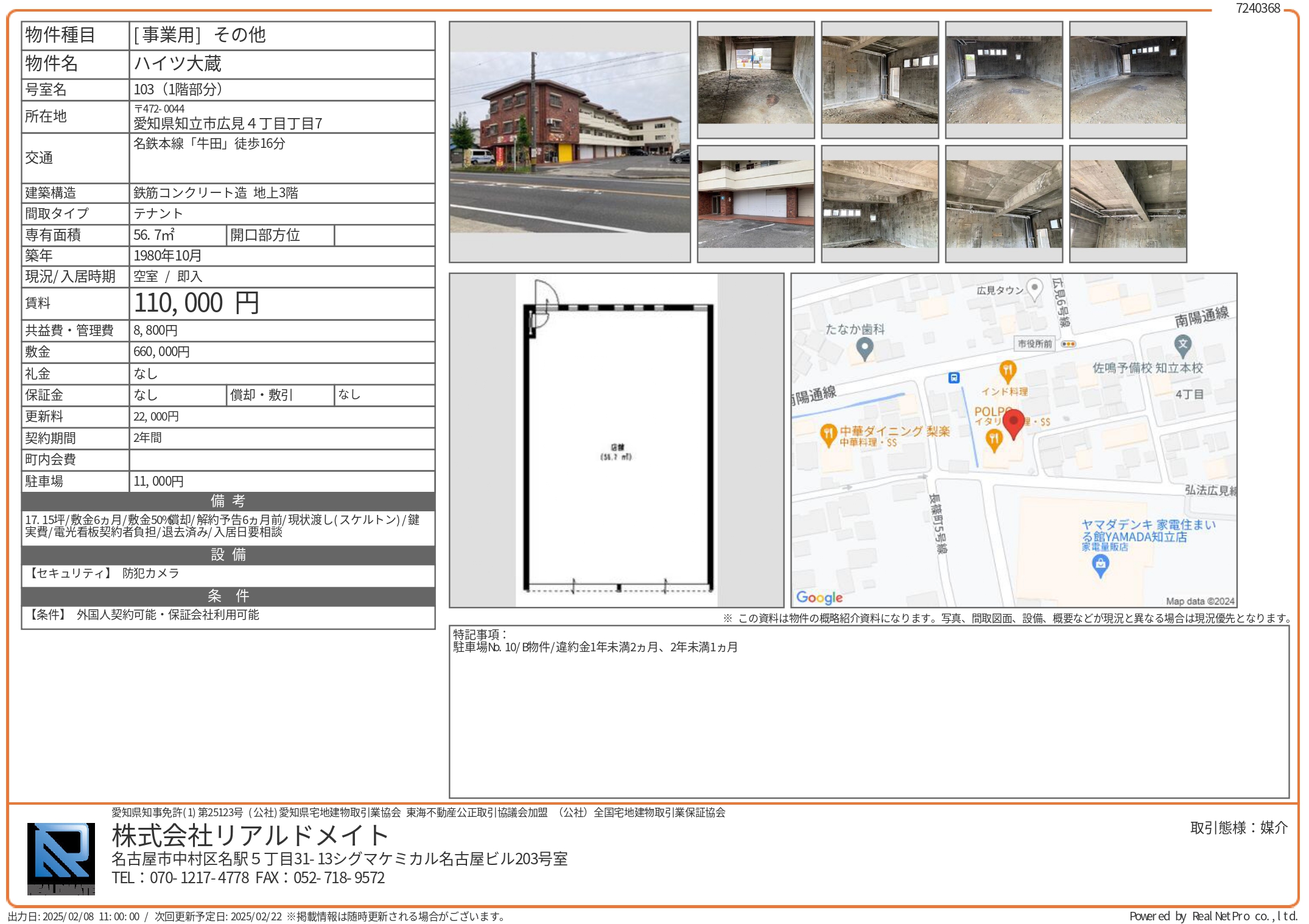1309x924 pixels.
Task: Click the contract period 2年間
Action: [x=148, y=438]
